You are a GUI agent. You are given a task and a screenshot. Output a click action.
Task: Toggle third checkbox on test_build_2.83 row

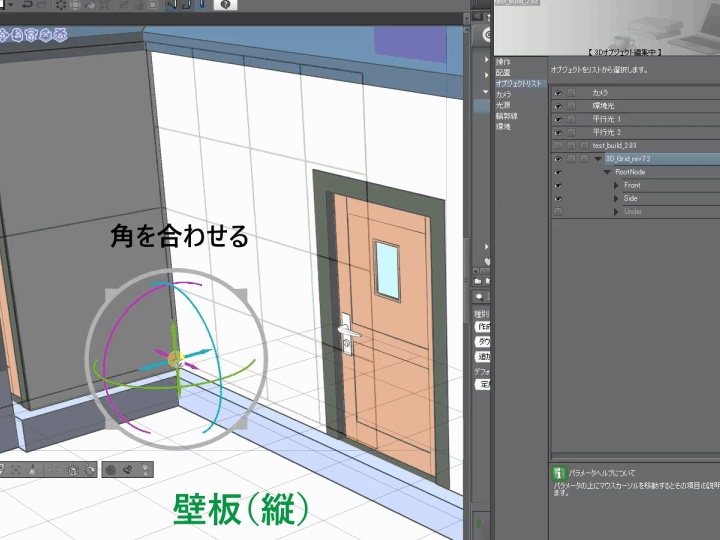click(584, 146)
